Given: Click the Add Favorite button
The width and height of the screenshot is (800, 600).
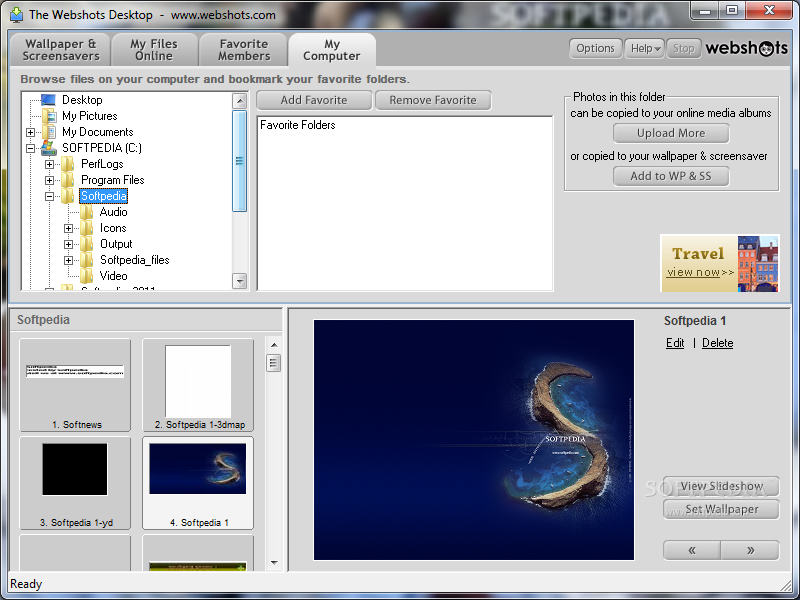Looking at the screenshot, I should tap(314, 100).
